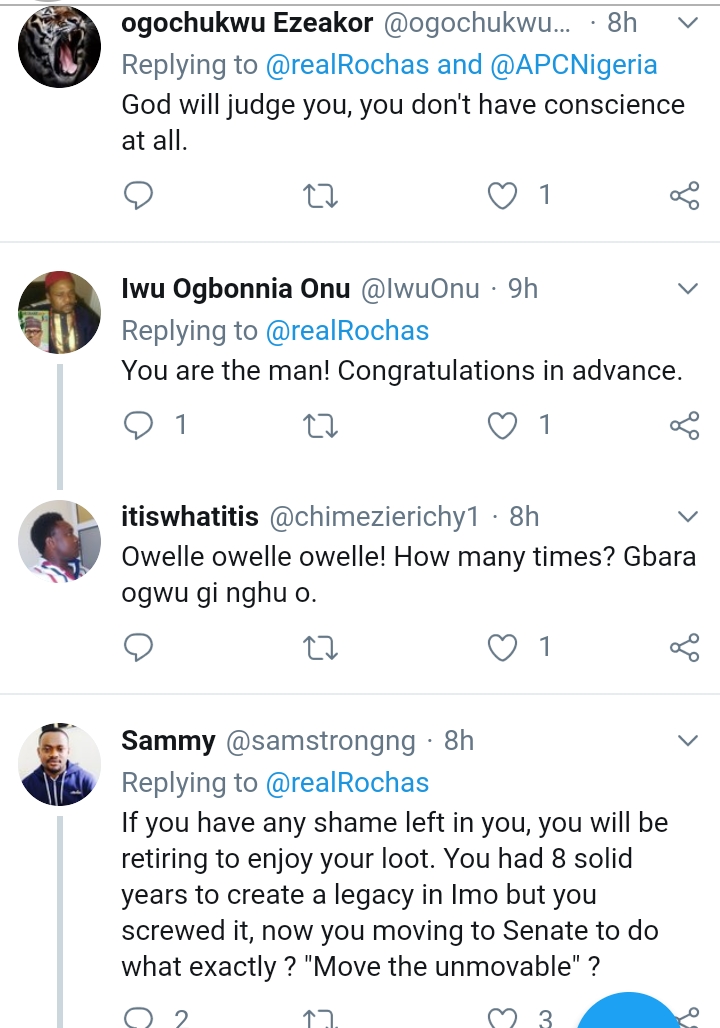Share the itiswhatitis tweet
The image size is (720, 1028).
click(x=684, y=648)
